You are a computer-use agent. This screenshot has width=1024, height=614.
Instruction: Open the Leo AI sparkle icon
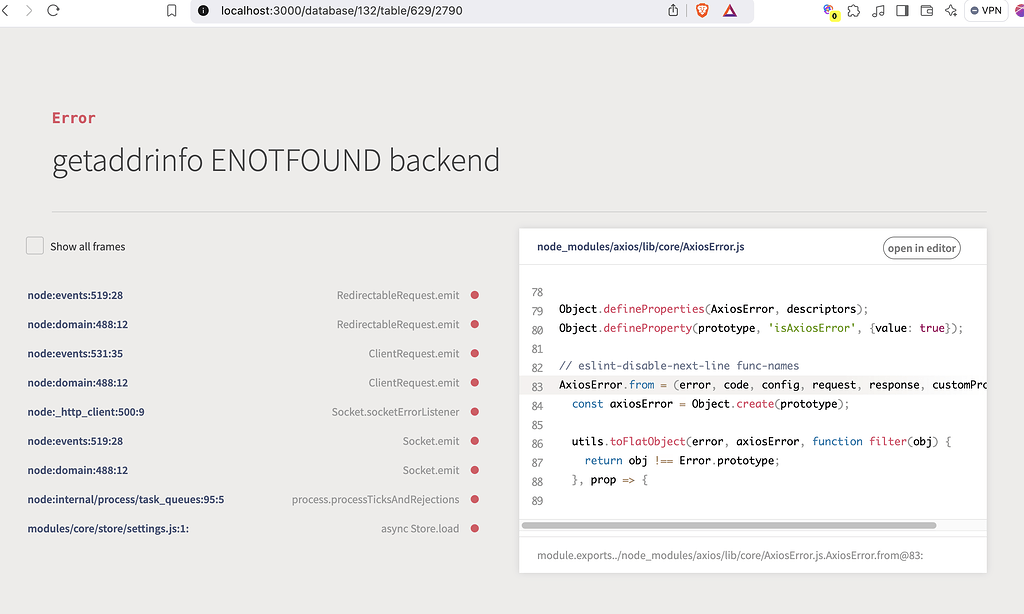pyautogui.click(x=951, y=11)
